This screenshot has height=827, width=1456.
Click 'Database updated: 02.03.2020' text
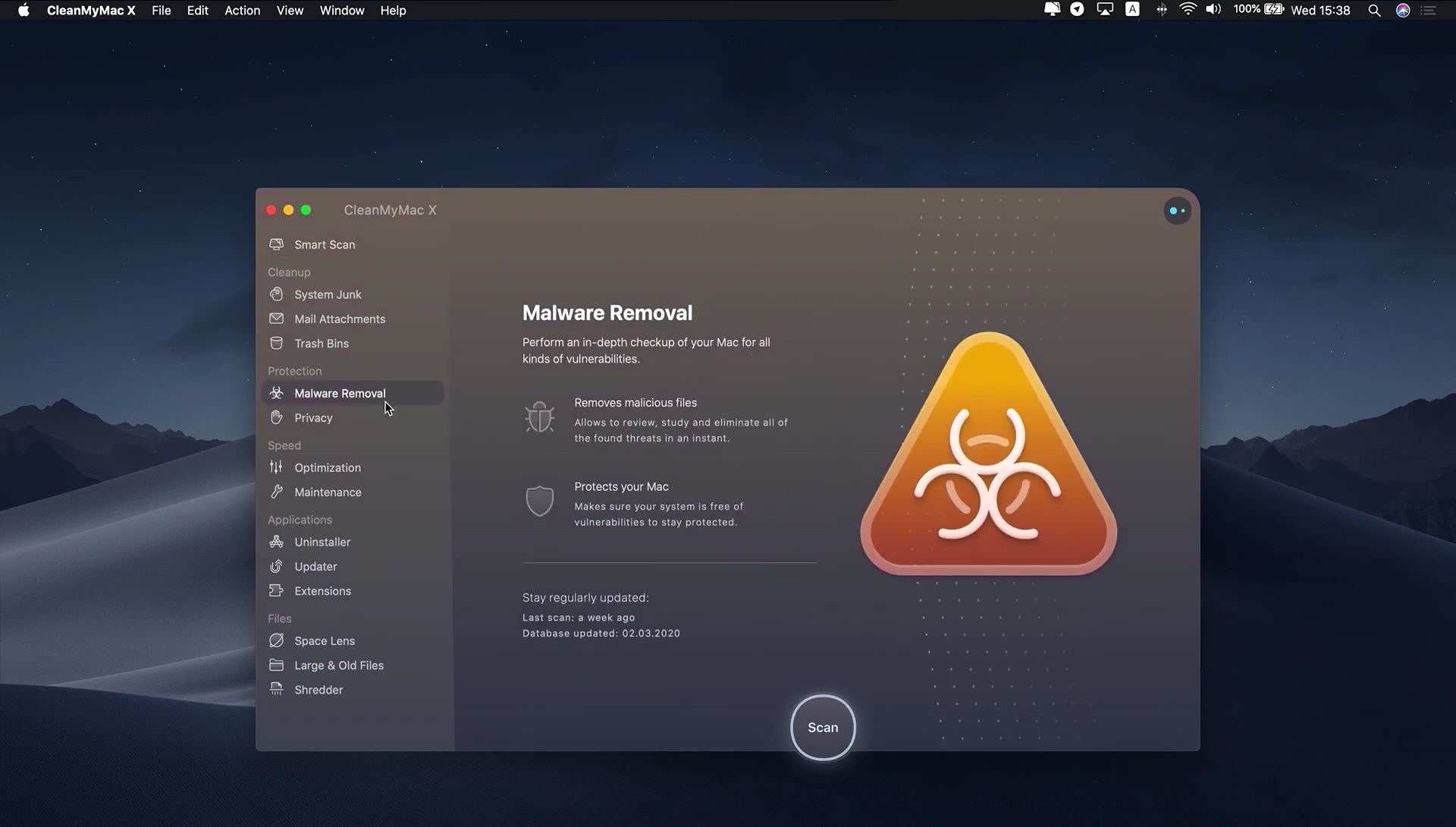coord(601,633)
